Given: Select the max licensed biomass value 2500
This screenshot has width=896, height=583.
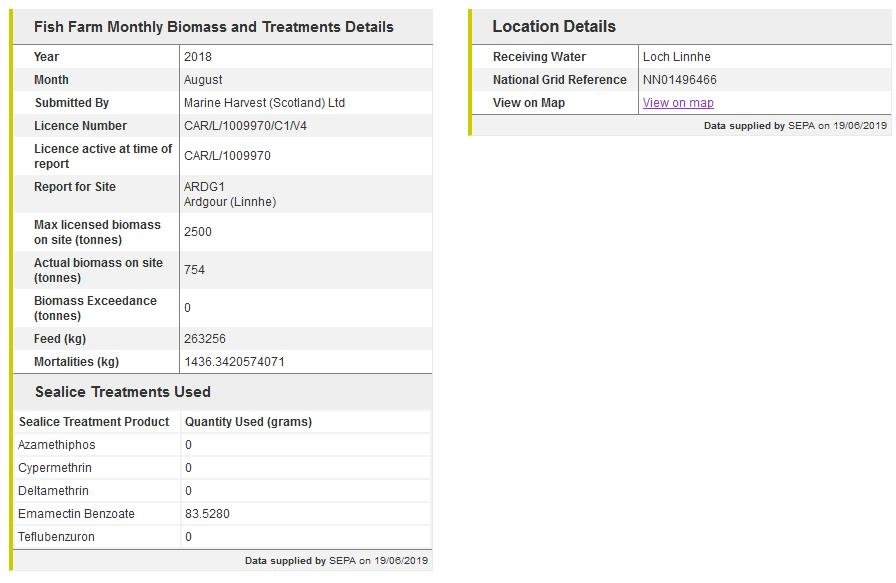Looking at the screenshot, I should click(198, 232).
